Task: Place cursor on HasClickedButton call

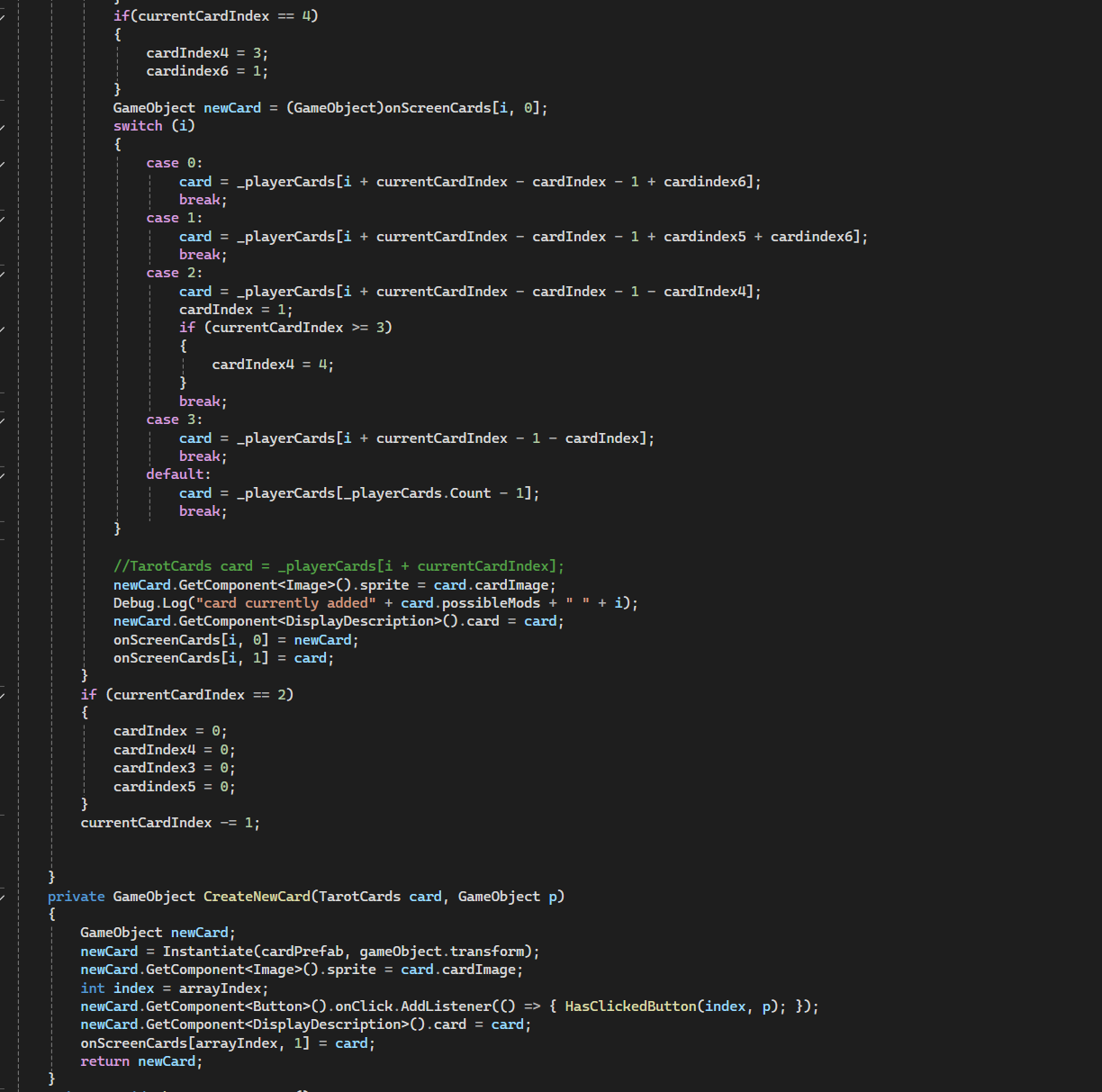Action: pos(630,1006)
